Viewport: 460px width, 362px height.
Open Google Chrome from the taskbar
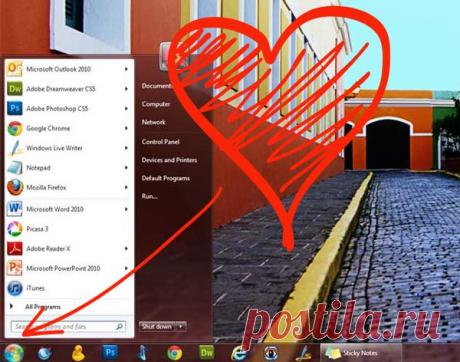[175, 353]
